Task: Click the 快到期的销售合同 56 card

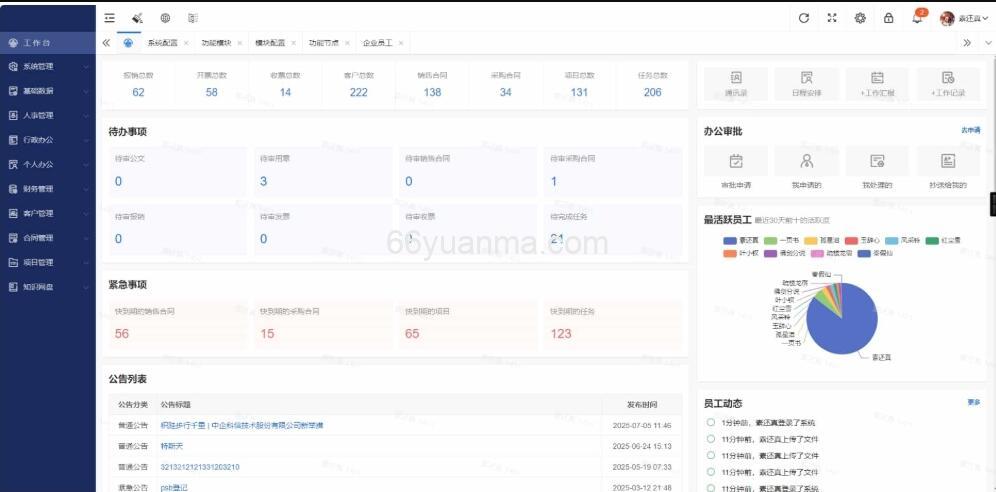Action: click(x=178, y=324)
